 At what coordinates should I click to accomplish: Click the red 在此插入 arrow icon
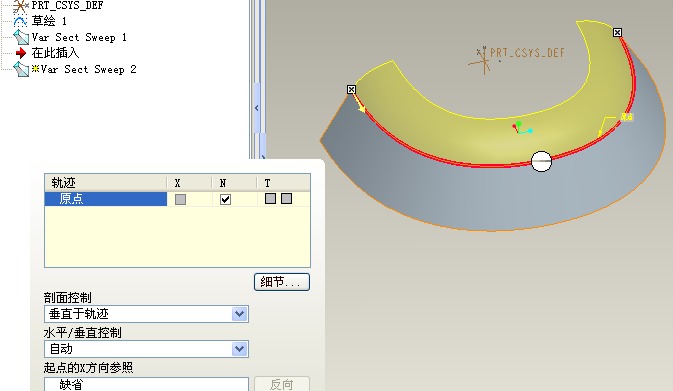pyautogui.click(x=21, y=53)
